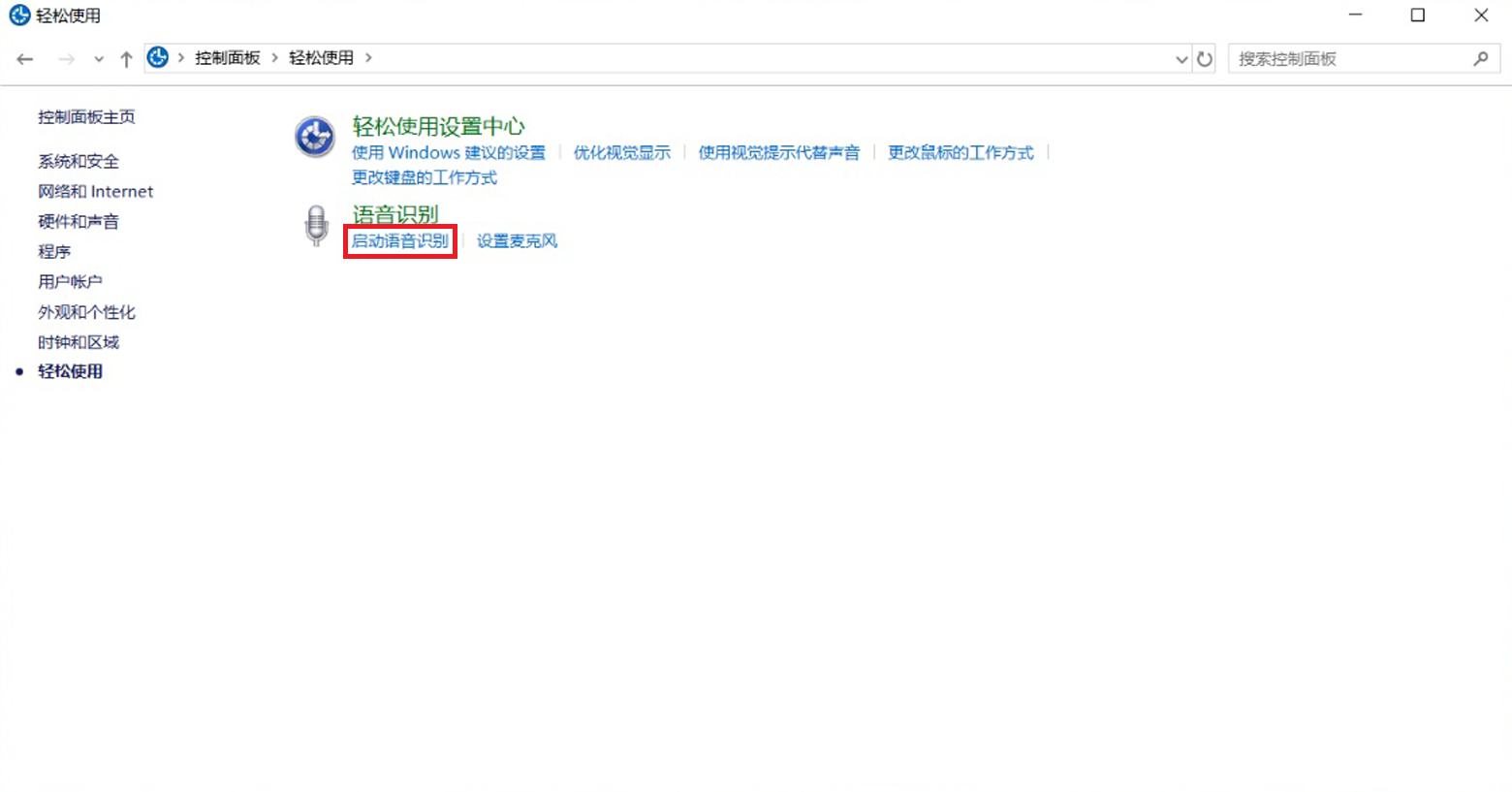Open 启动语音识别 link
1512x792 pixels.
click(399, 240)
